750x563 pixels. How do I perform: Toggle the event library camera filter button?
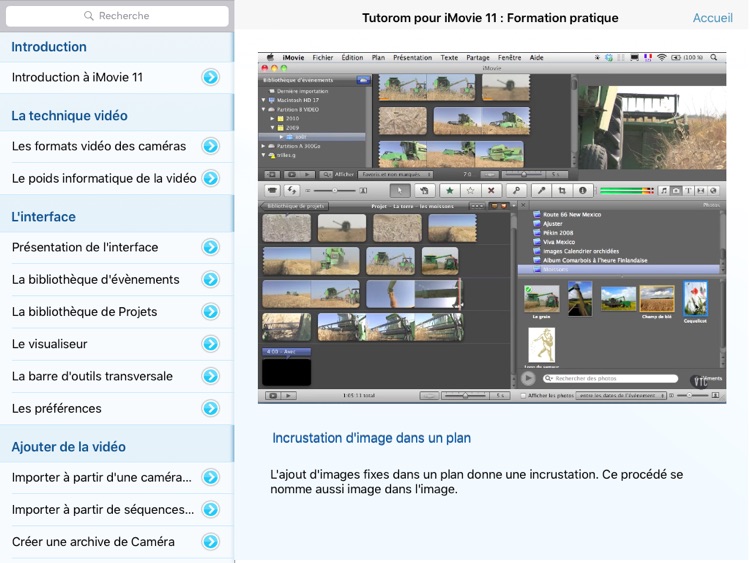(x=364, y=80)
